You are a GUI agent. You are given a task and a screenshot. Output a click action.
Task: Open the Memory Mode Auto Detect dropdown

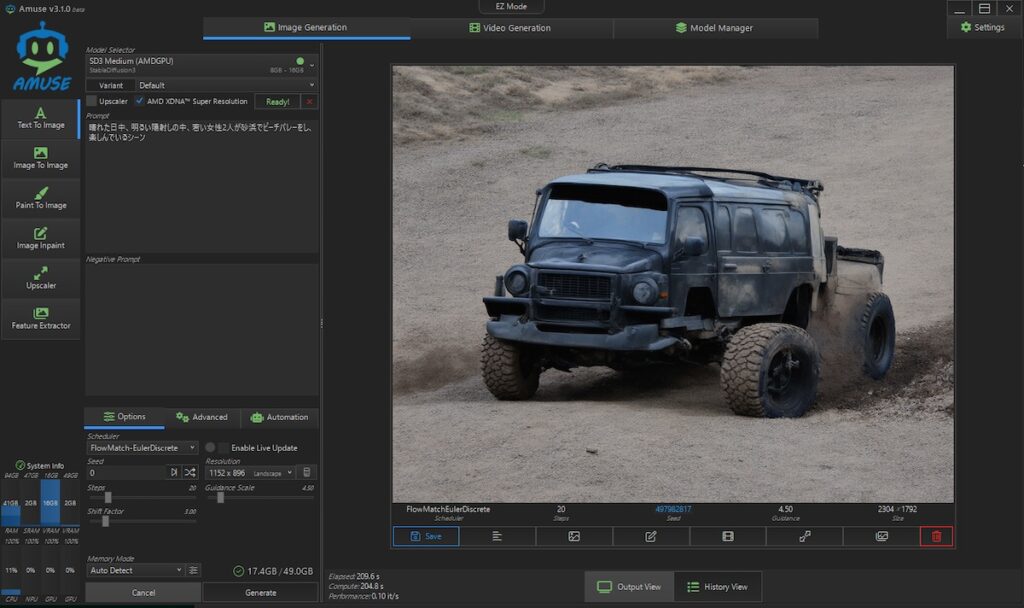click(136, 570)
